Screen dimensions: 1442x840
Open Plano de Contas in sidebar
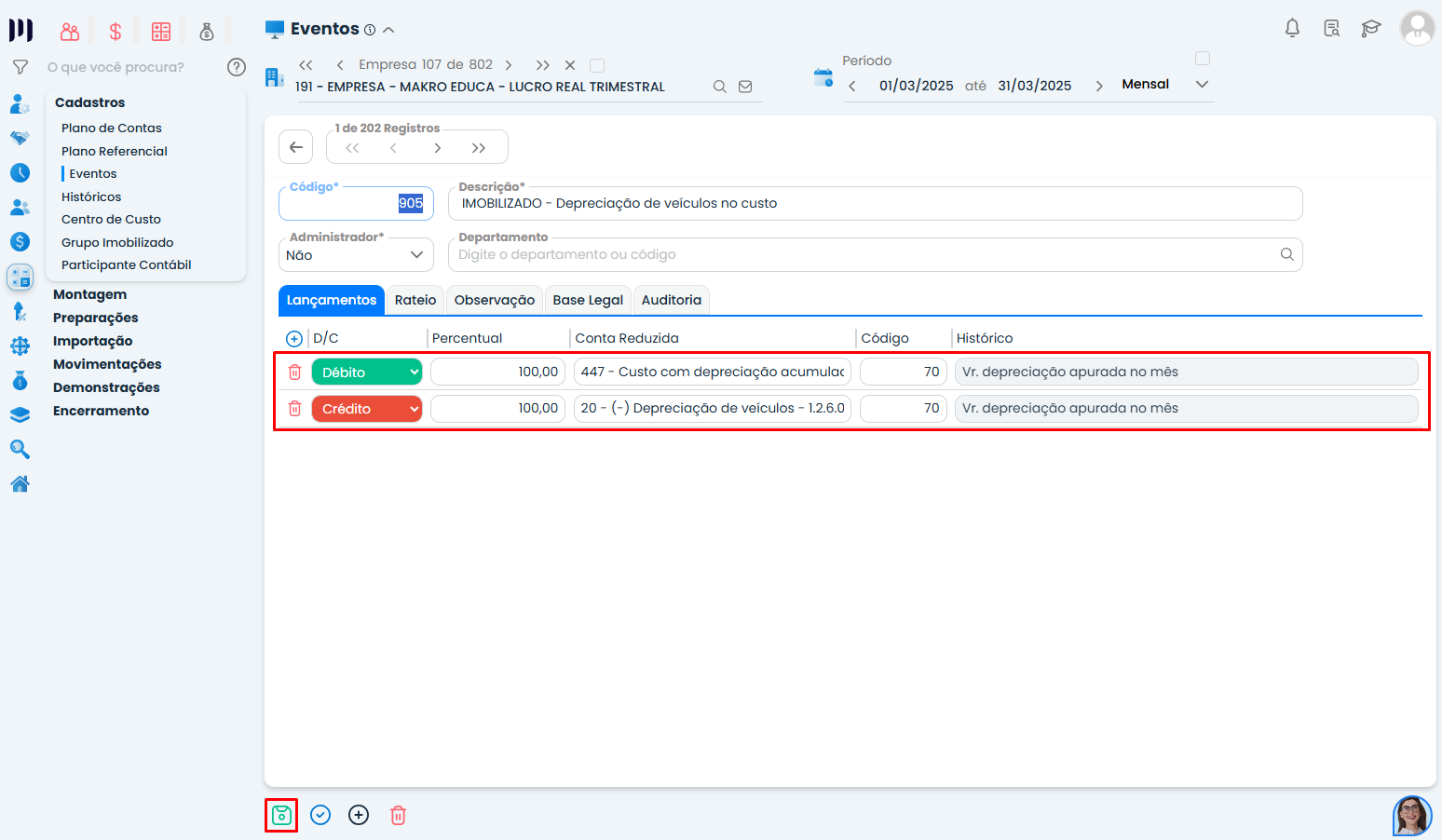tap(112, 128)
